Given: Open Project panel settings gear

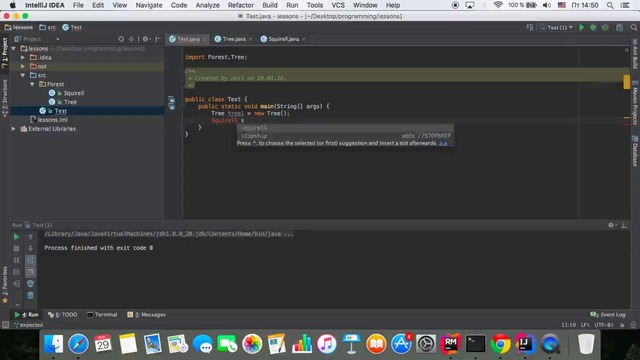Looking at the screenshot, I should click(x=146, y=39).
